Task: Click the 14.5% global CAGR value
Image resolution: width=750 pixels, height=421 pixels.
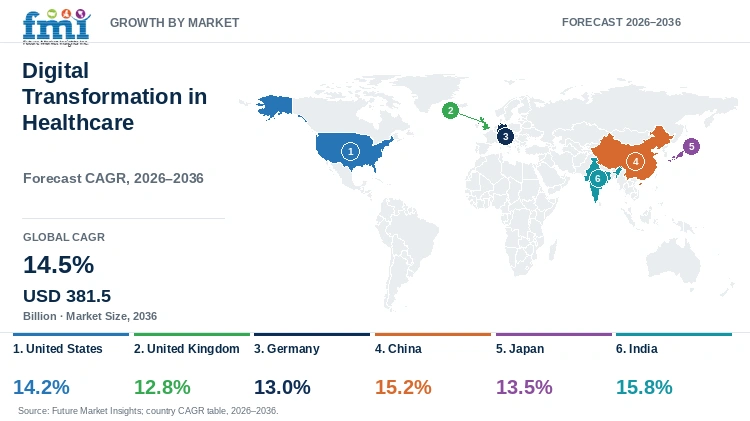Action: (x=58, y=265)
